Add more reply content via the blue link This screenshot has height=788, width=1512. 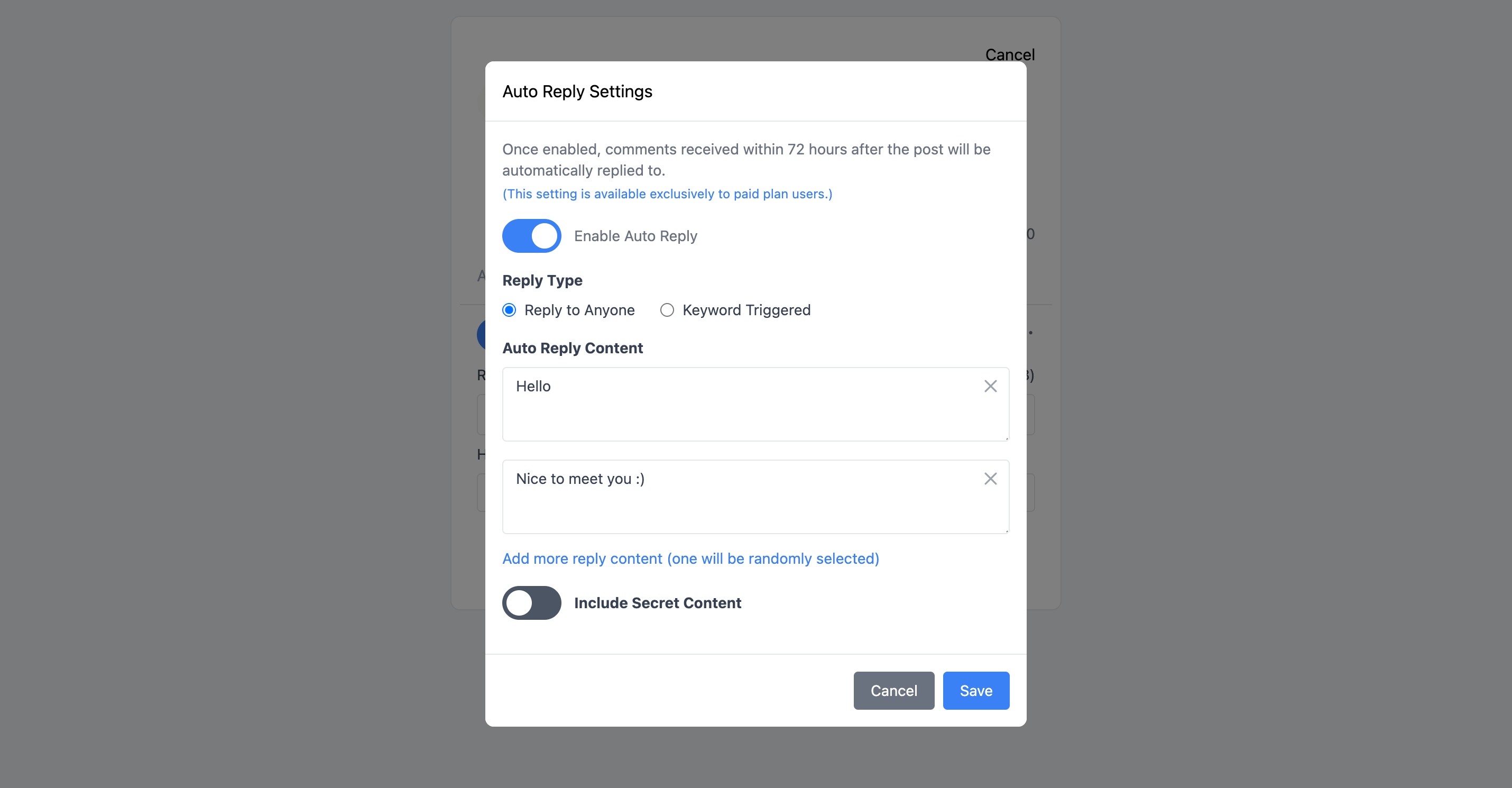click(690, 558)
